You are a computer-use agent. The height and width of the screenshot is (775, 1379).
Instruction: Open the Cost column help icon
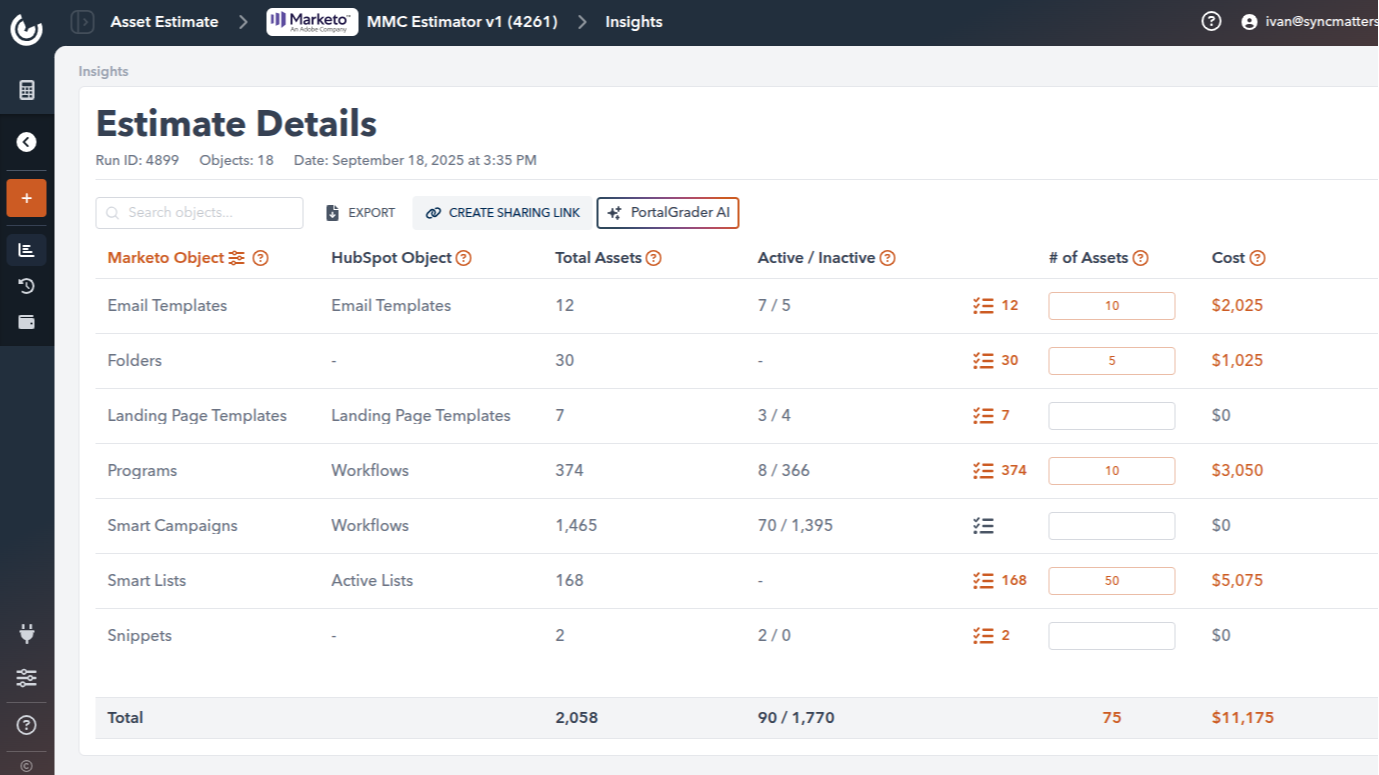click(1258, 257)
